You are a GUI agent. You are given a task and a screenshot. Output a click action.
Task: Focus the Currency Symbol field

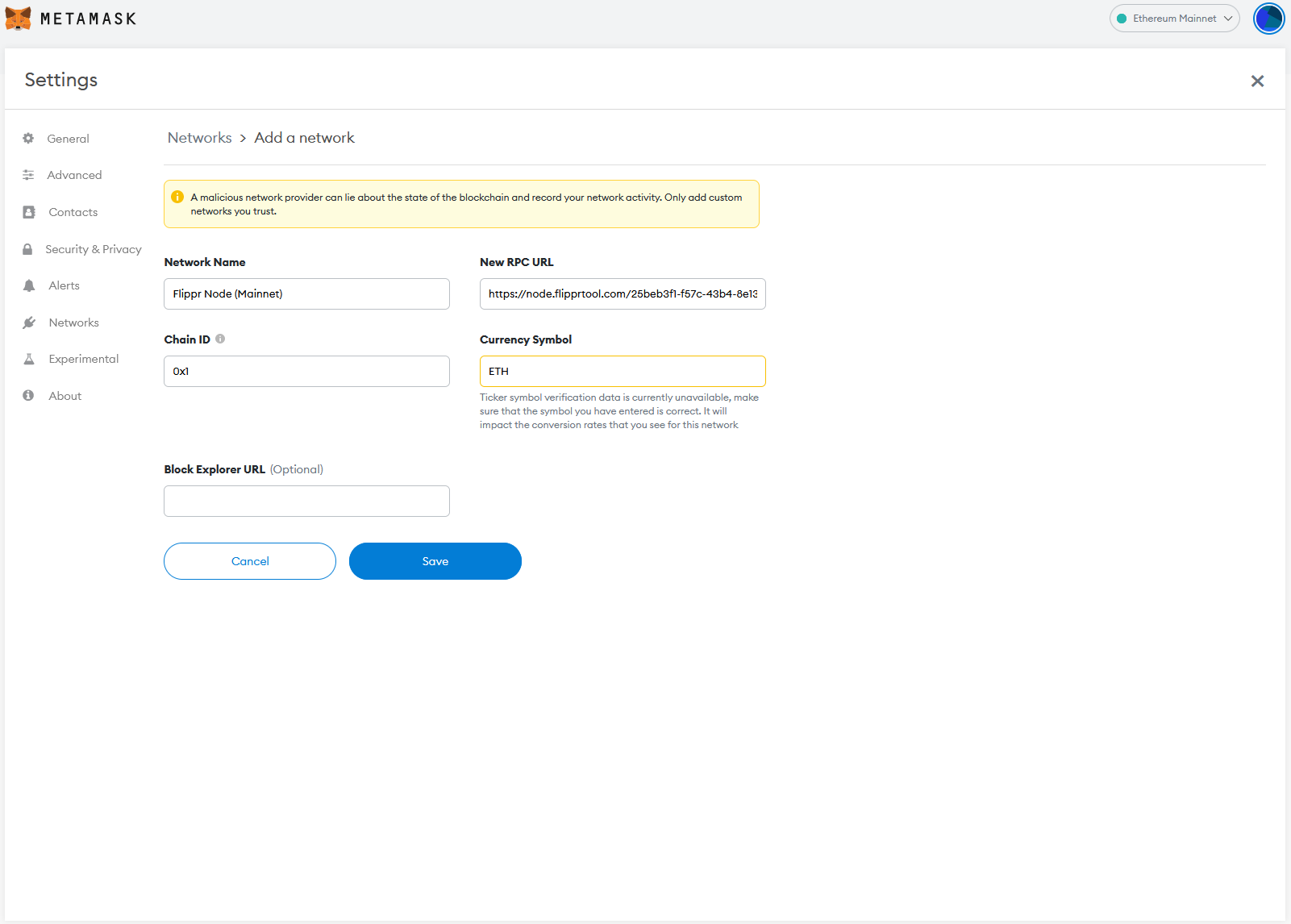[x=623, y=372]
